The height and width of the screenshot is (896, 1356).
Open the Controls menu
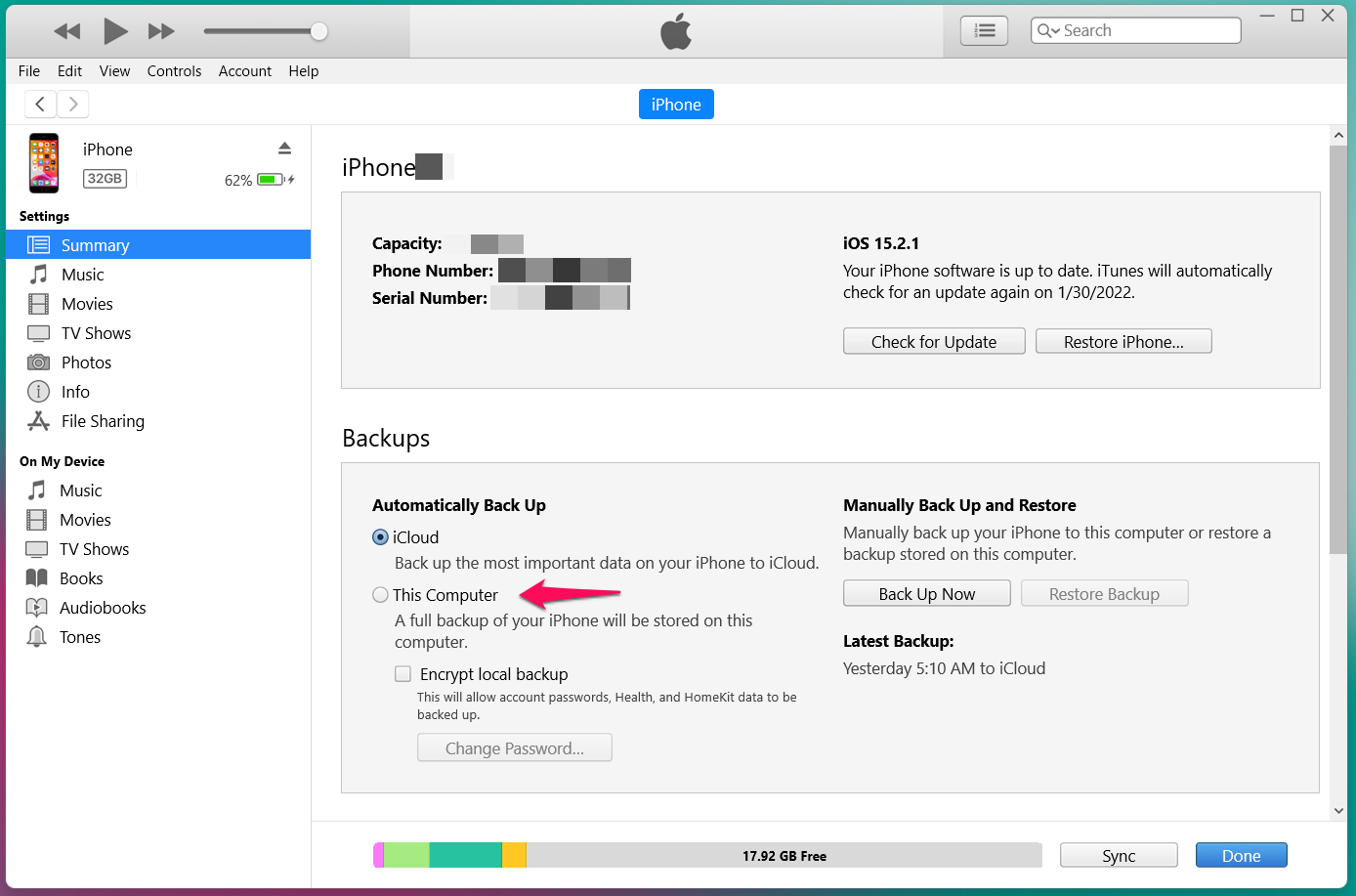point(174,71)
